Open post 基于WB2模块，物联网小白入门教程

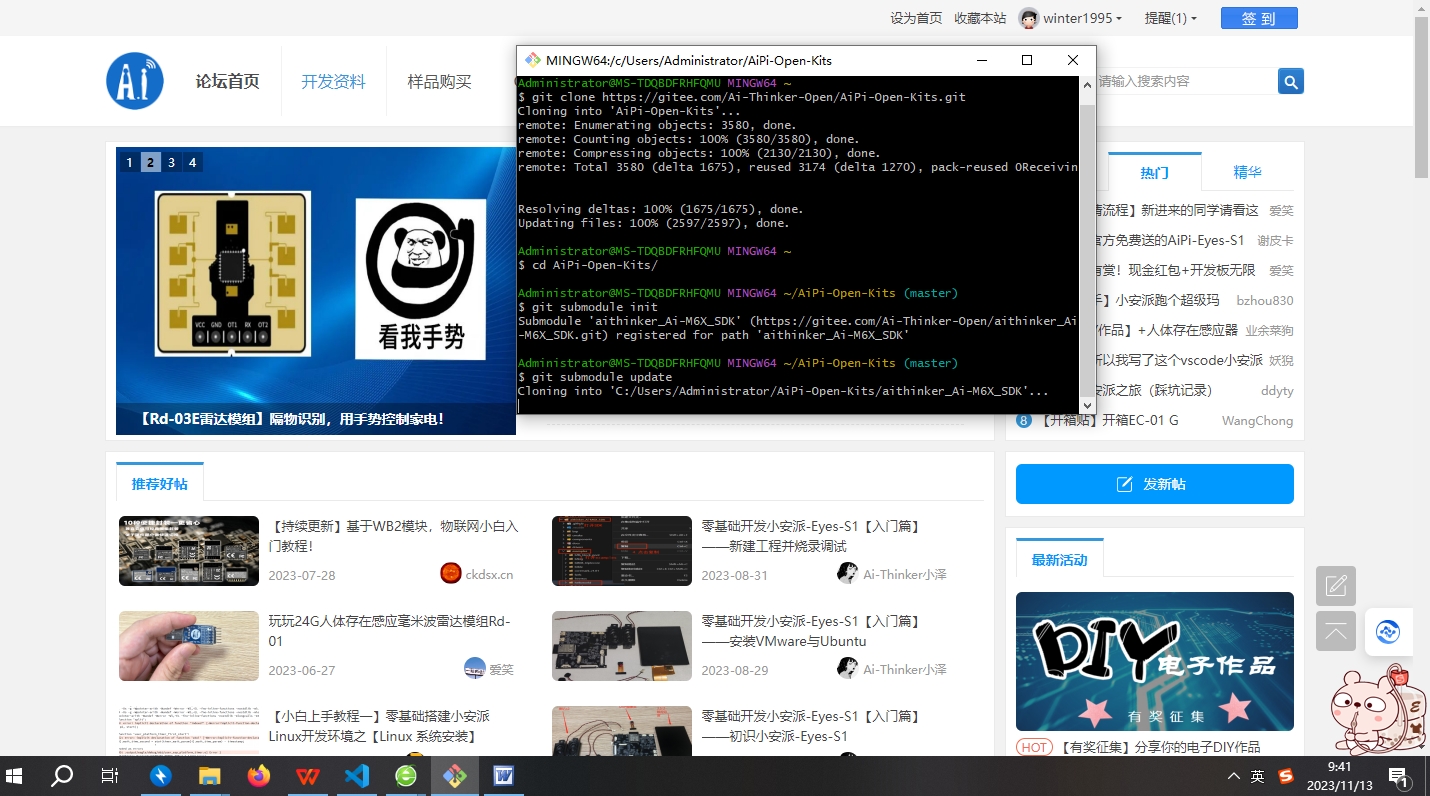pyautogui.click(x=393, y=536)
